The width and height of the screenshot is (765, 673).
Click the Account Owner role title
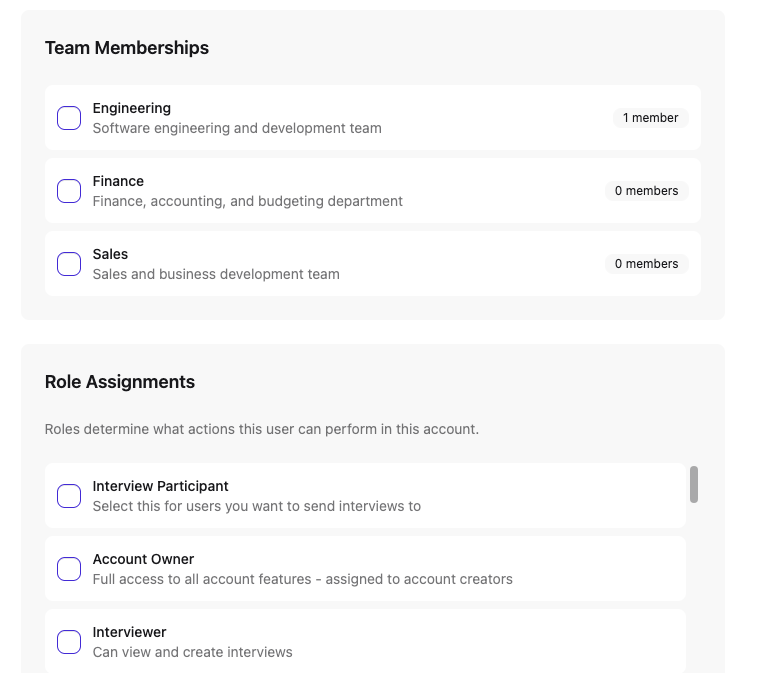click(143, 559)
